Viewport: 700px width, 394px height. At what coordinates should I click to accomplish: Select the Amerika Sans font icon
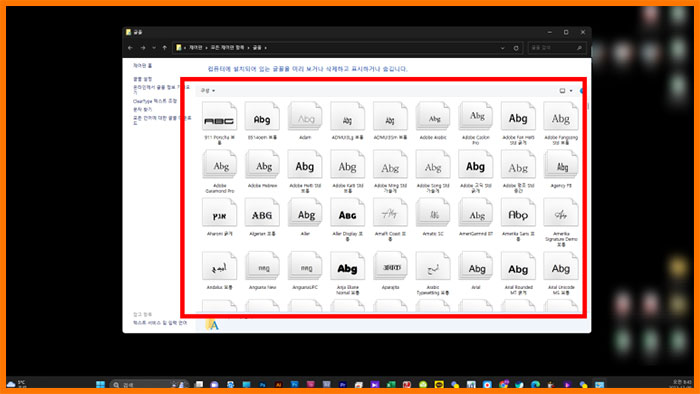tap(518, 213)
